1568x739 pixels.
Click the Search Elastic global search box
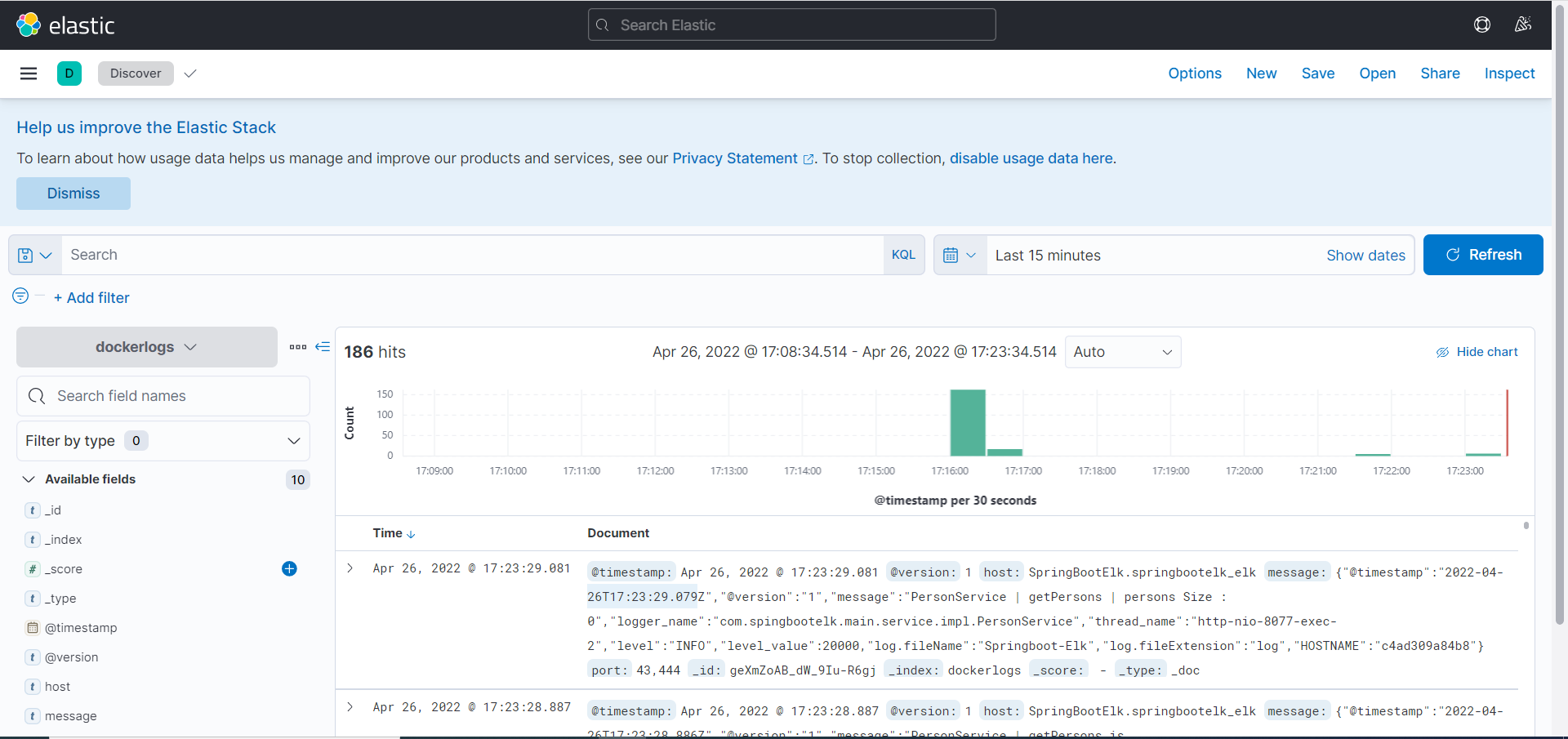tap(792, 25)
